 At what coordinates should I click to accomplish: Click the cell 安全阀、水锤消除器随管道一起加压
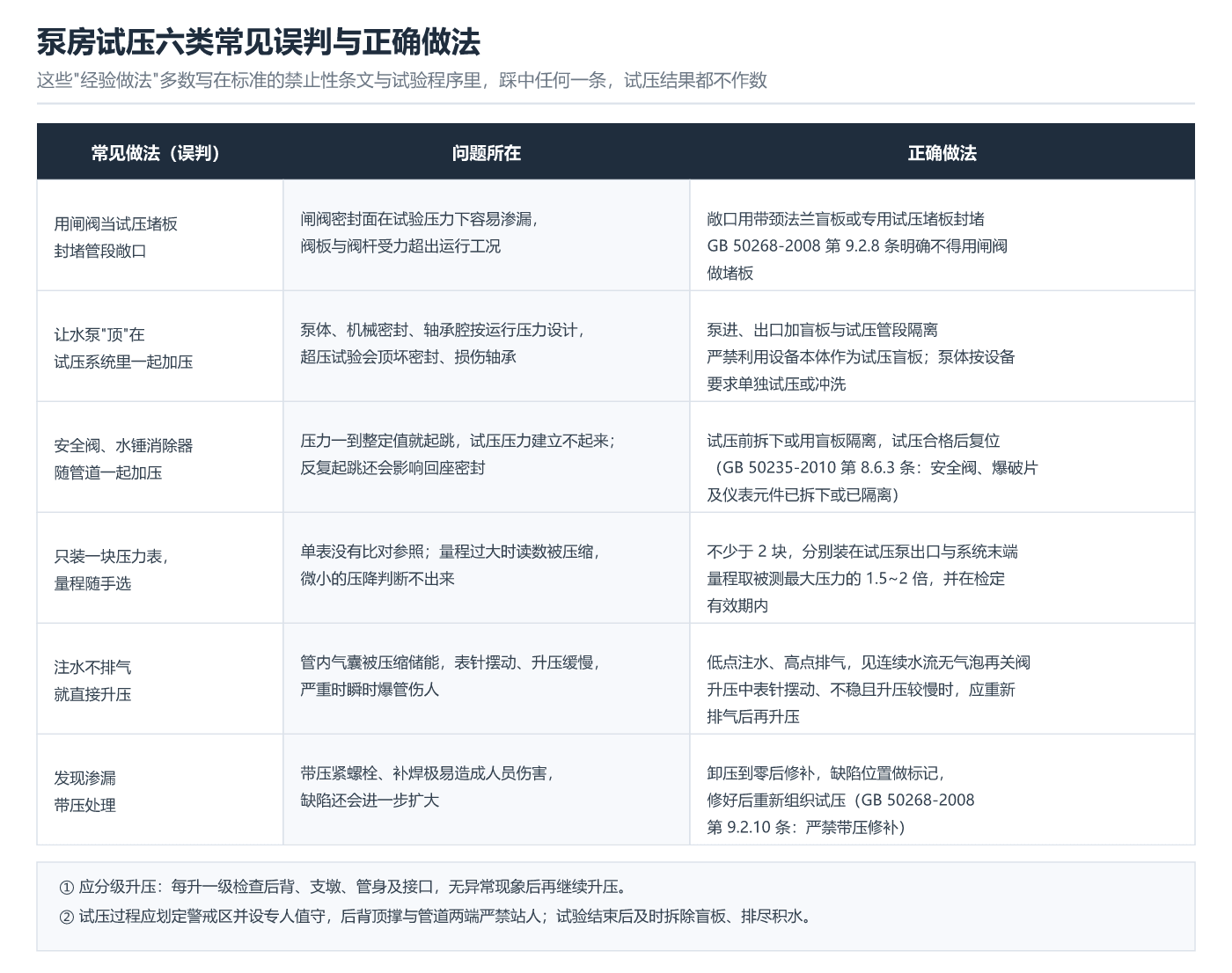[160, 457]
